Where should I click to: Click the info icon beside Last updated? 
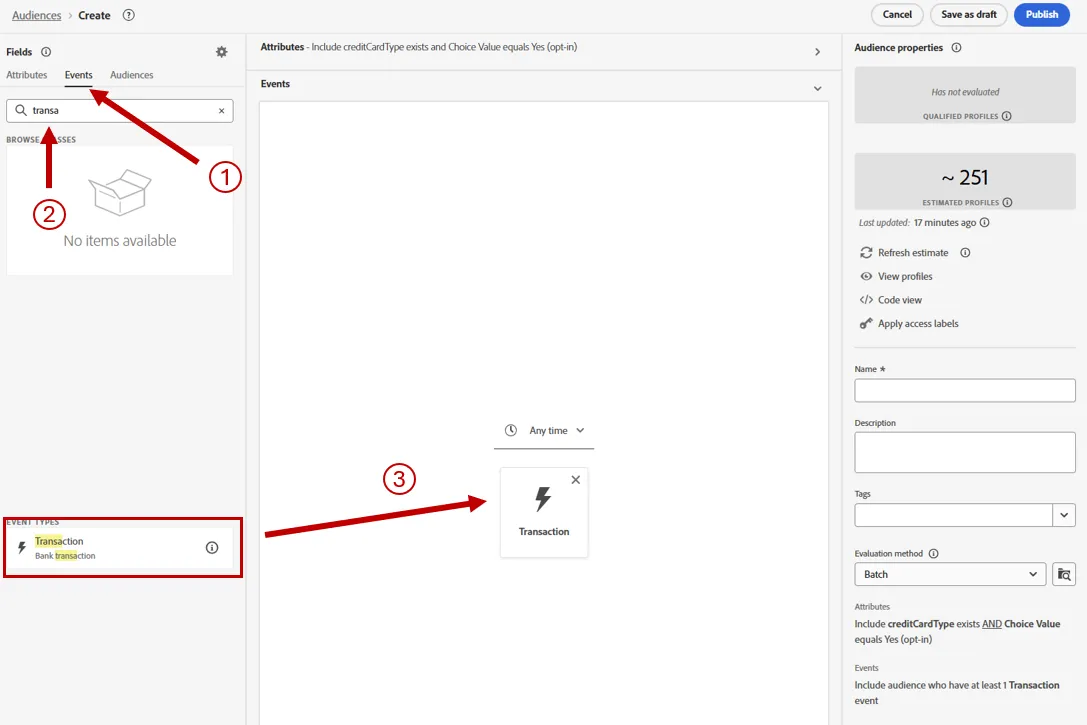point(984,222)
